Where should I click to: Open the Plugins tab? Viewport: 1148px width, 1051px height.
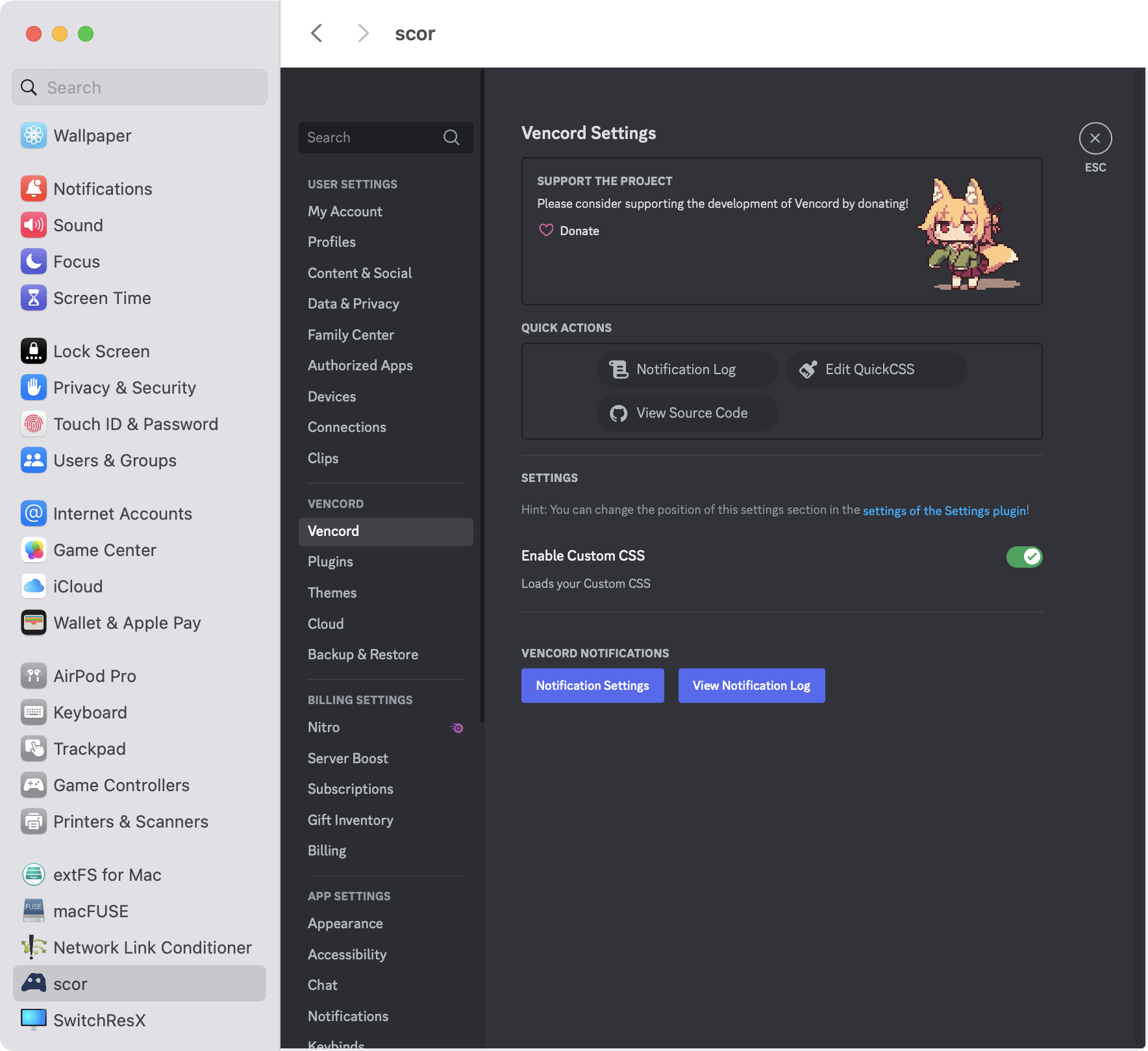coord(386,562)
